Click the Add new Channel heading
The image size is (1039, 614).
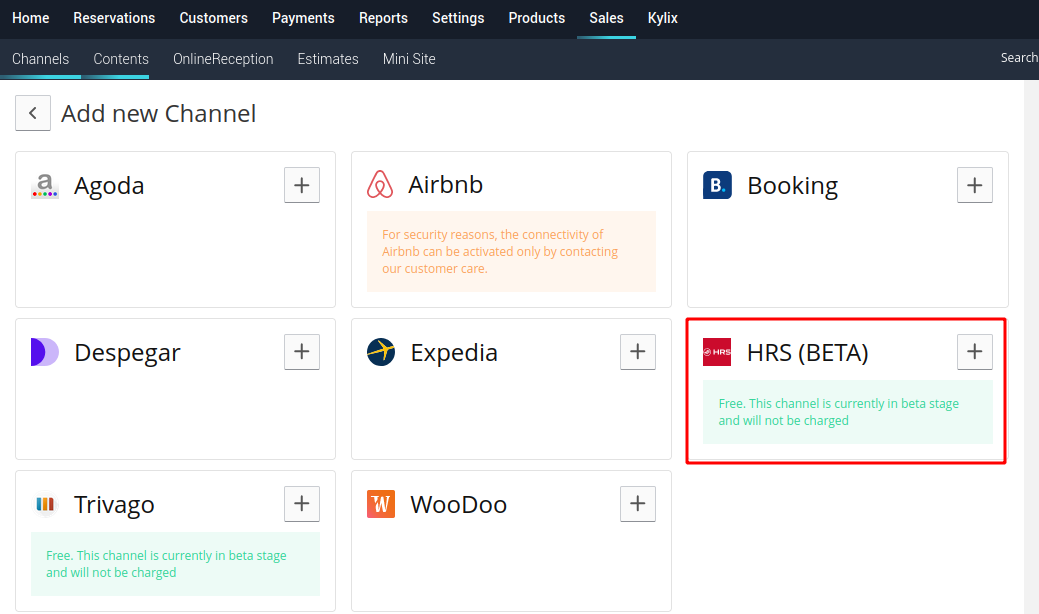pos(158,113)
